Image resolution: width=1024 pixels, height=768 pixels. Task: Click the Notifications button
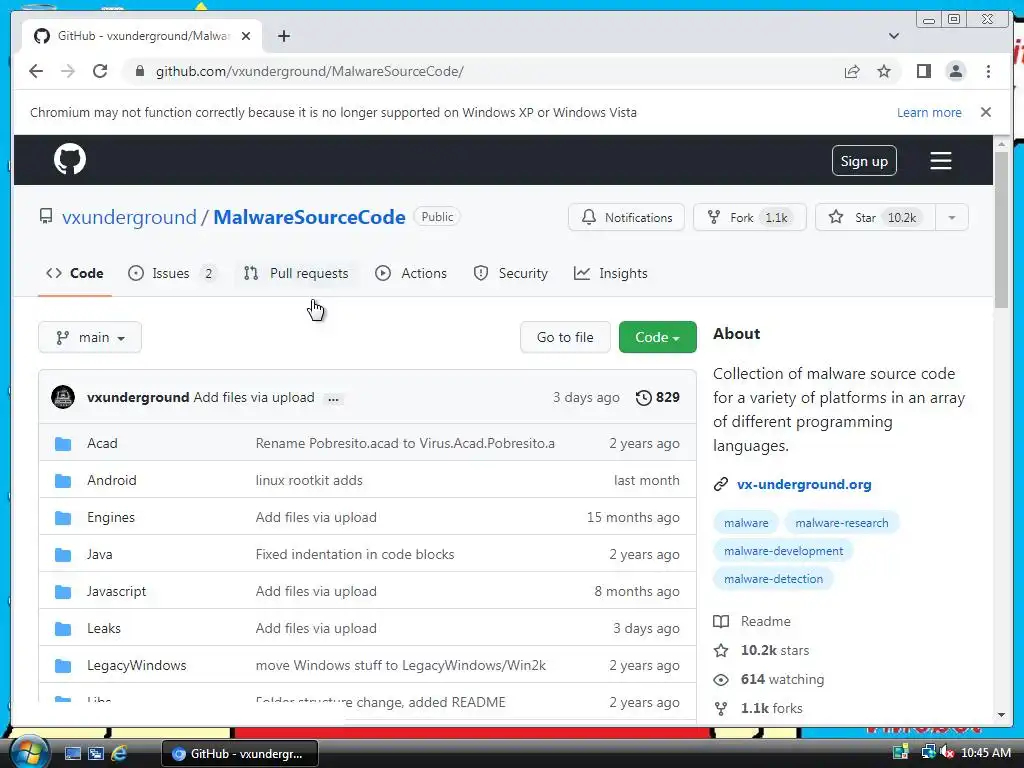click(626, 217)
